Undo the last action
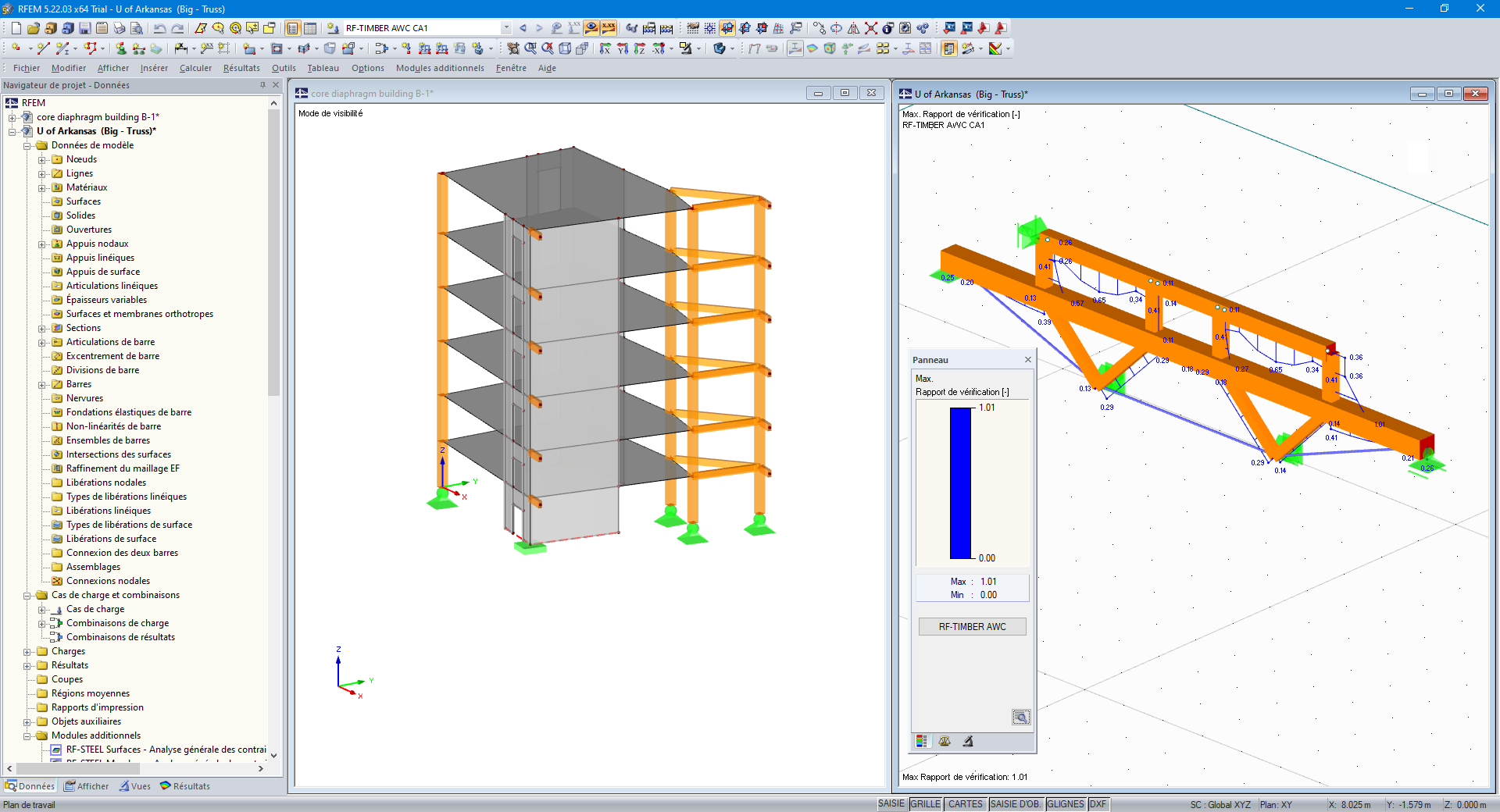Screen dimensions: 1500x812 [159, 28]
